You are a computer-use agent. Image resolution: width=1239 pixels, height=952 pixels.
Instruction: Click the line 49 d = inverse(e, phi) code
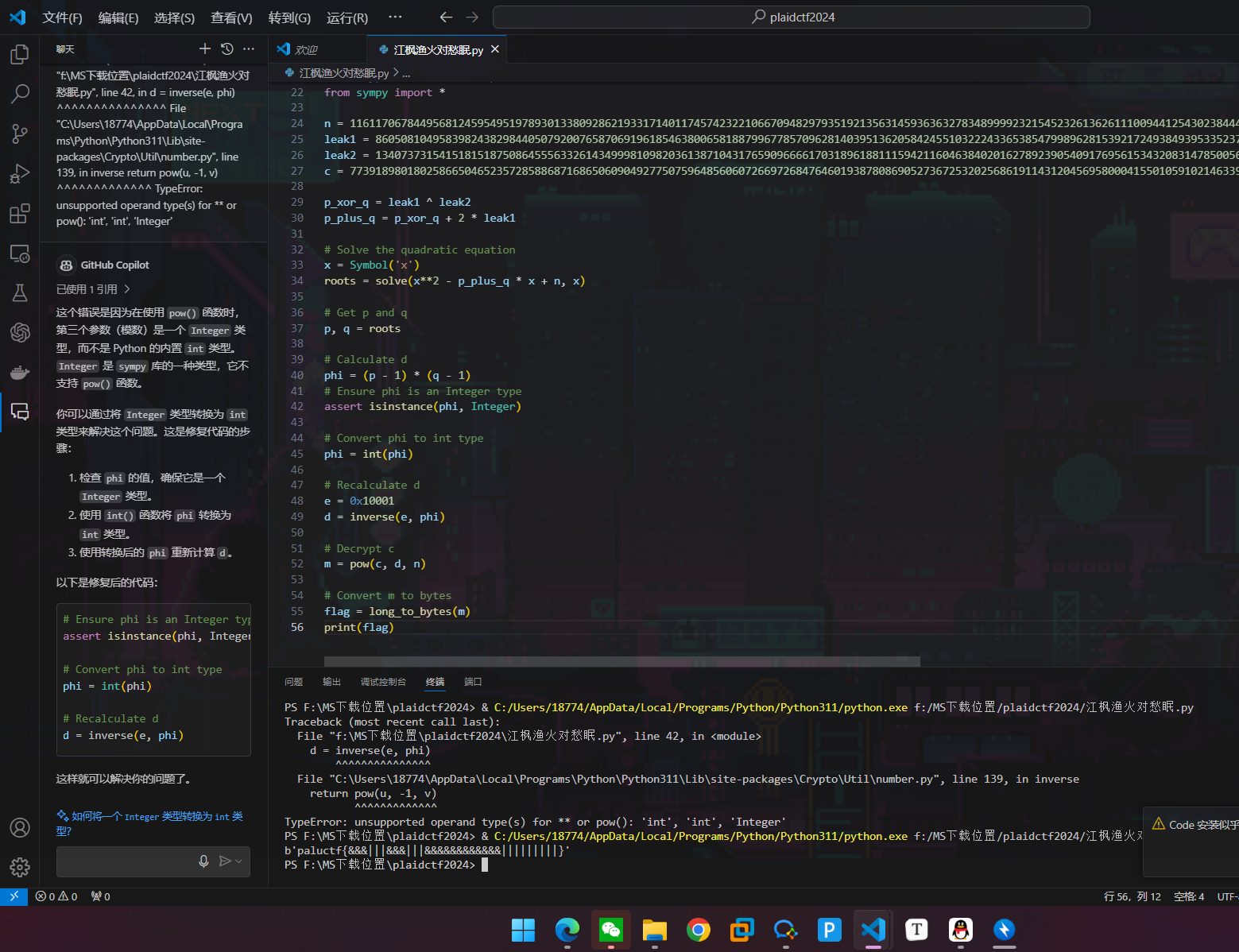pyautogui.click(x=384, y=517)
